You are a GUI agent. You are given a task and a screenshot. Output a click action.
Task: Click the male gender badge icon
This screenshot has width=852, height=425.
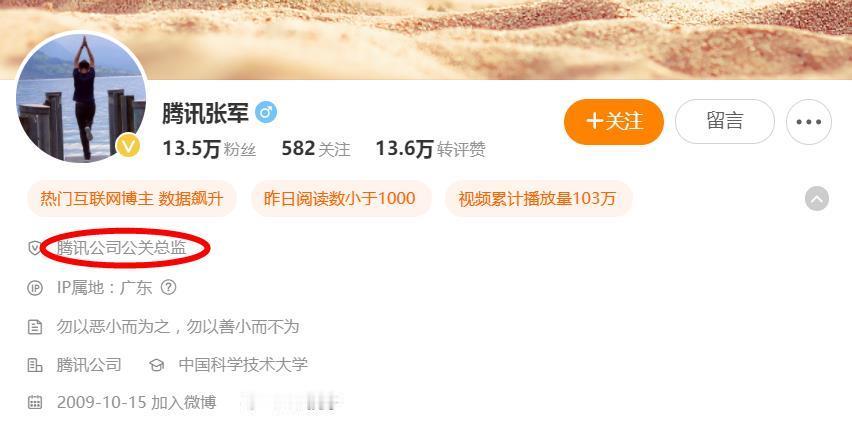[266, 112]
